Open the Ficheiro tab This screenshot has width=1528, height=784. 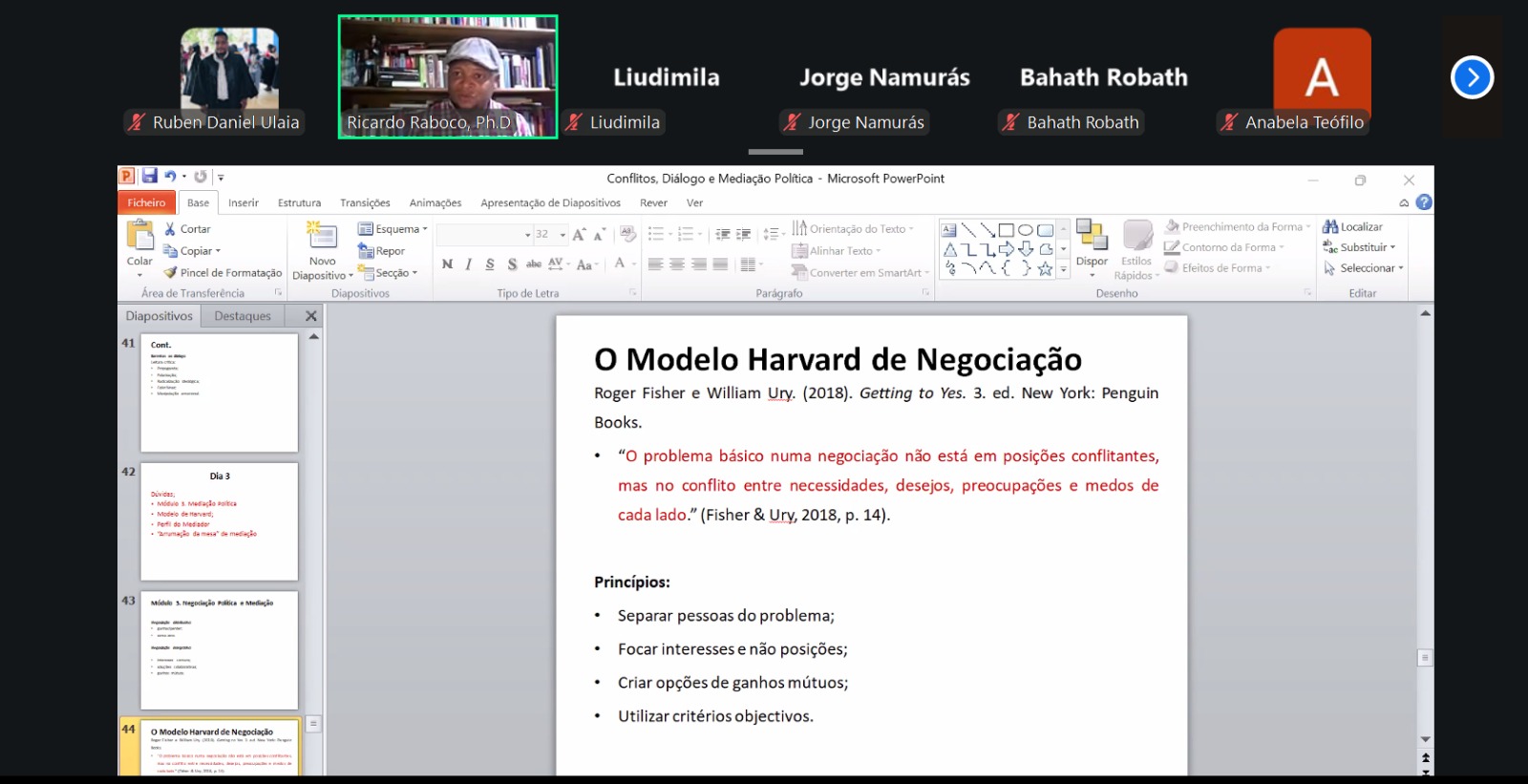[146, 202]
